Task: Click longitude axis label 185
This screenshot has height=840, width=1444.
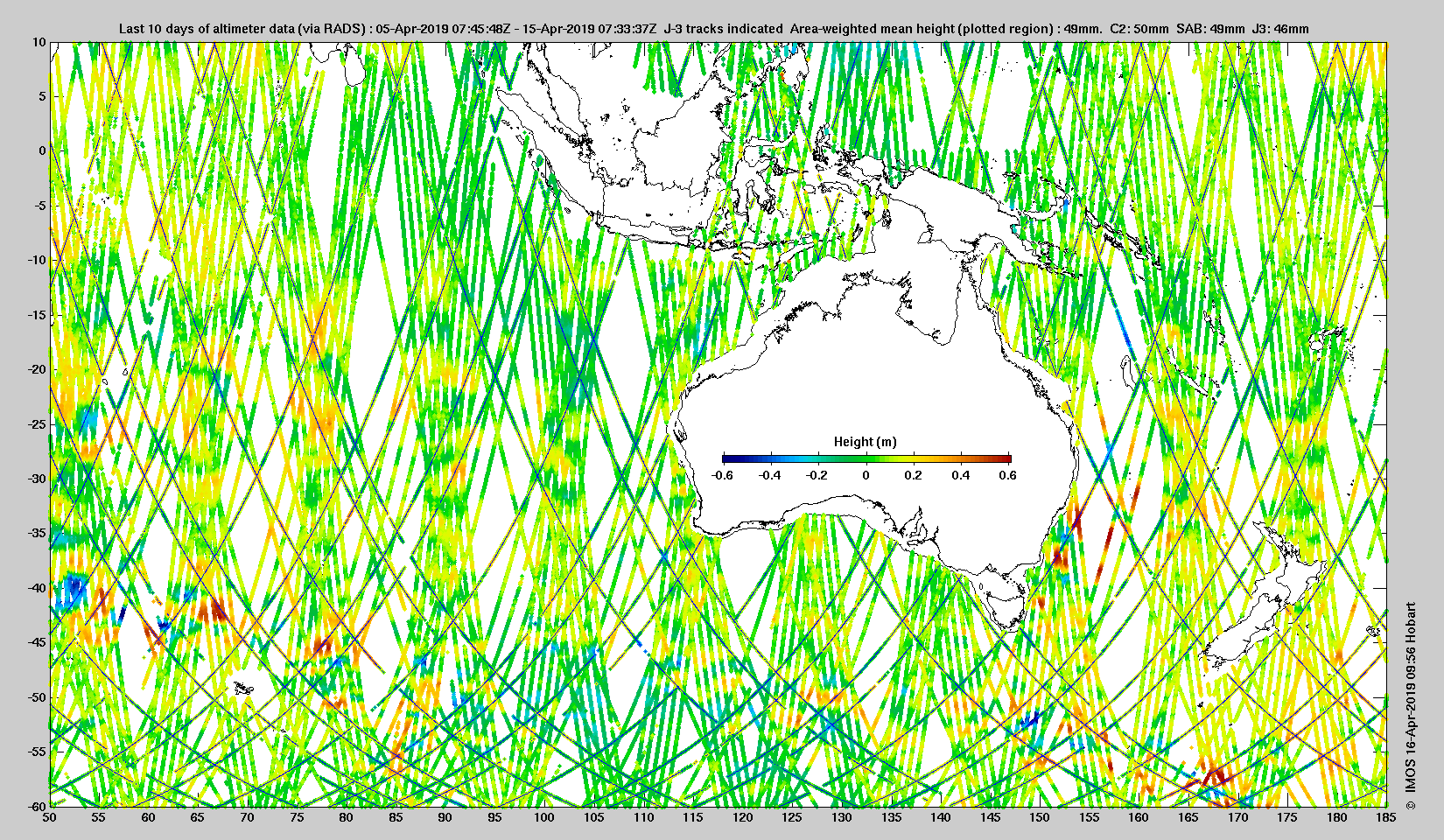Action: pyautogui.click(x=1386, y=817)
